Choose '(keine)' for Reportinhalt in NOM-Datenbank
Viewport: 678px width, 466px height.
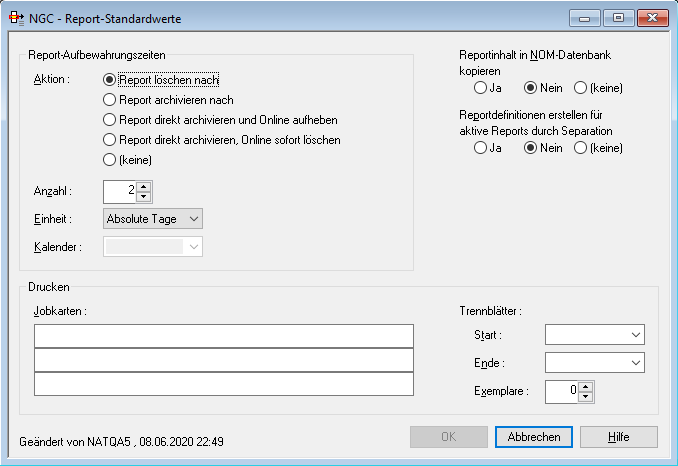tap(580, 88)
